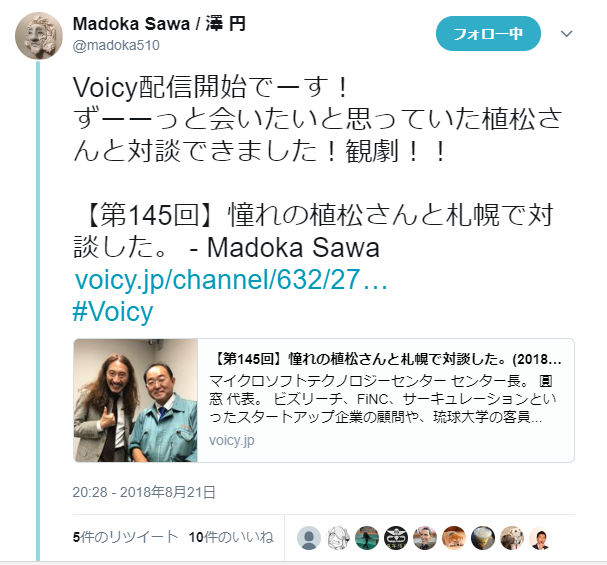Click the man's face liker avatar

pyautogui.click(x=425, y=538)
